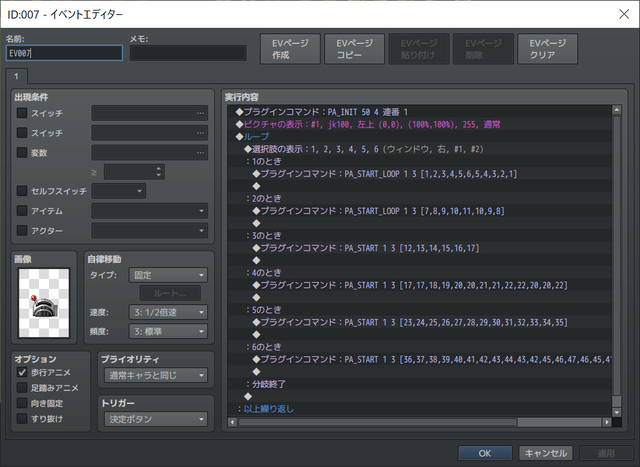Close the event editor window
This screenshot has width=640, height=467.
[624, 14]
